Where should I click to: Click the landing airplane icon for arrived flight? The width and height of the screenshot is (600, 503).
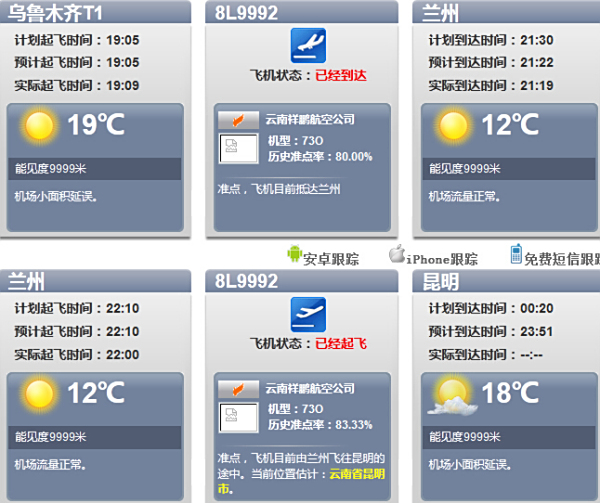coord(308,46)
